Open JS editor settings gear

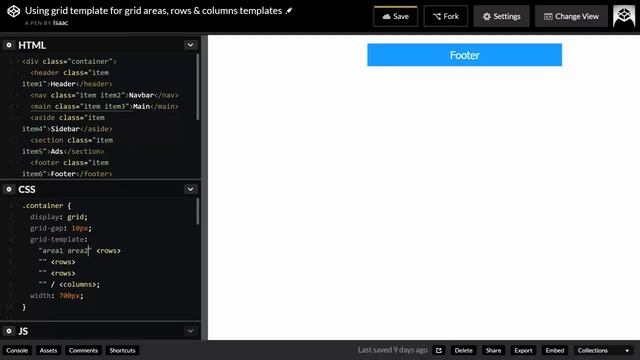[x=9, y=331]
